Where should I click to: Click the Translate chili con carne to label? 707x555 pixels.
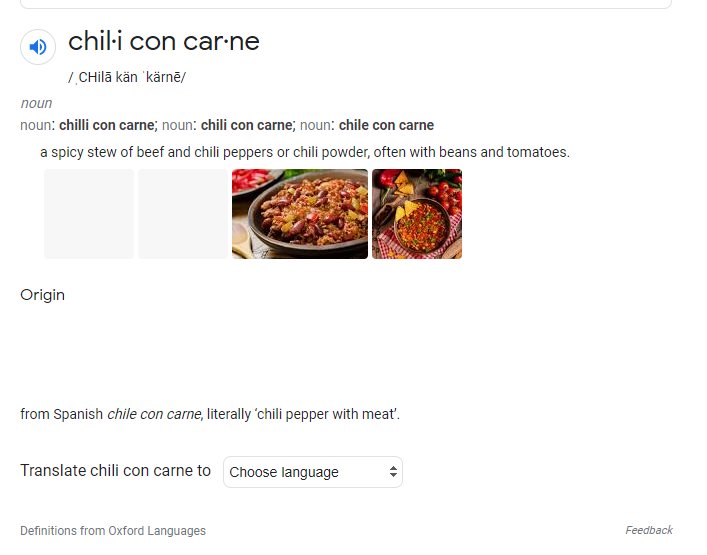(x=115, y=471)
